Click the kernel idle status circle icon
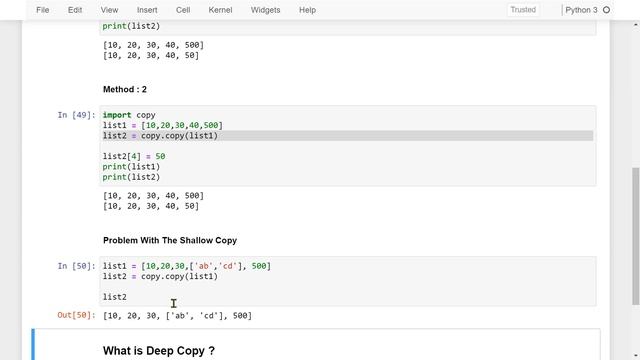This screenshot has height=360, width=640. [607, 10]
